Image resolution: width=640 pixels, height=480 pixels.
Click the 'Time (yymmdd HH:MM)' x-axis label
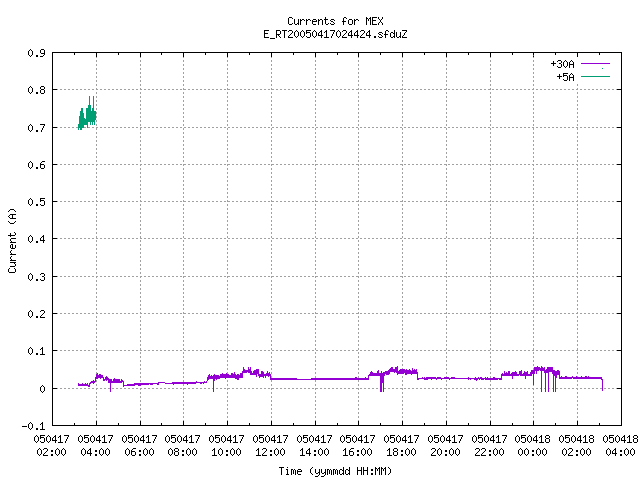pos(335,471)
